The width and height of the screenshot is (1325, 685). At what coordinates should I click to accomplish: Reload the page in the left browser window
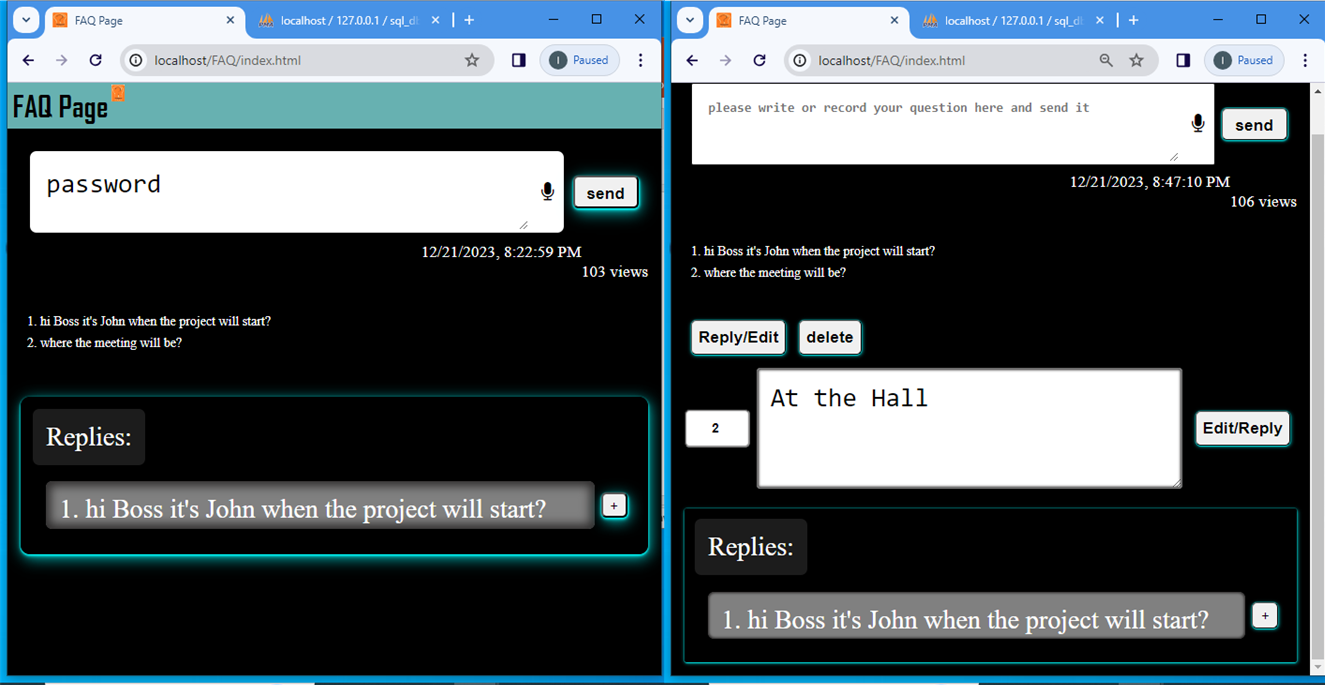coord(95,60)
